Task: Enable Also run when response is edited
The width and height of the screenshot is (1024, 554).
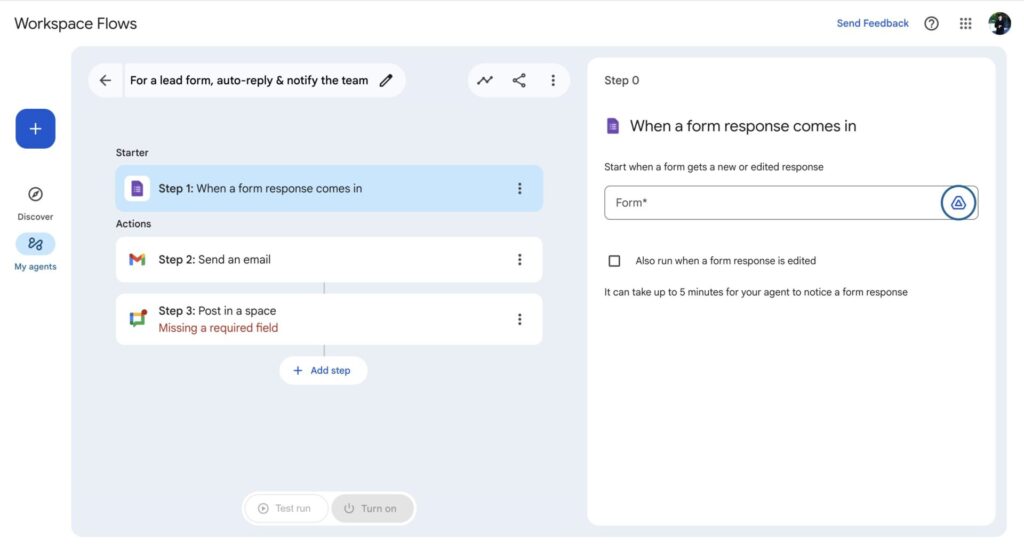Action: (614, 261)
